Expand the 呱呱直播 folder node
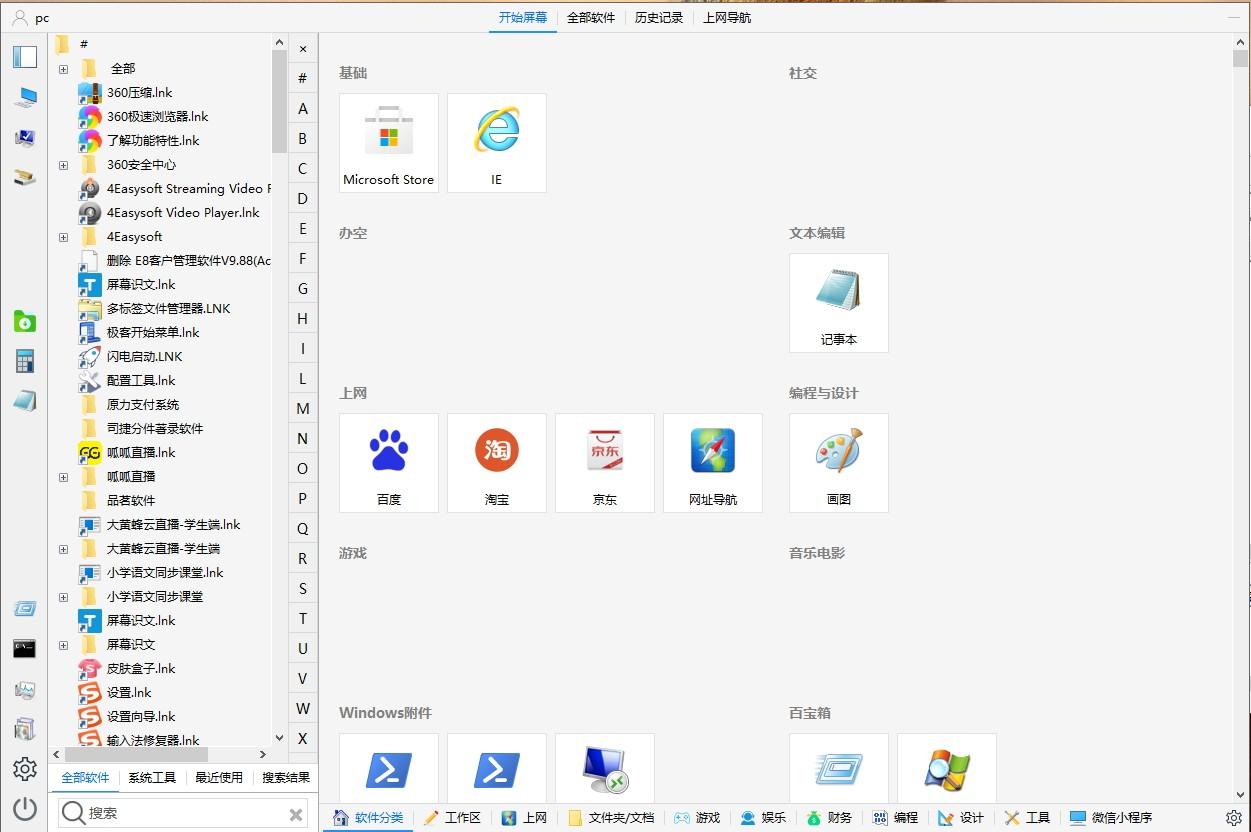1251x832 pixels. tap(63, 477)
